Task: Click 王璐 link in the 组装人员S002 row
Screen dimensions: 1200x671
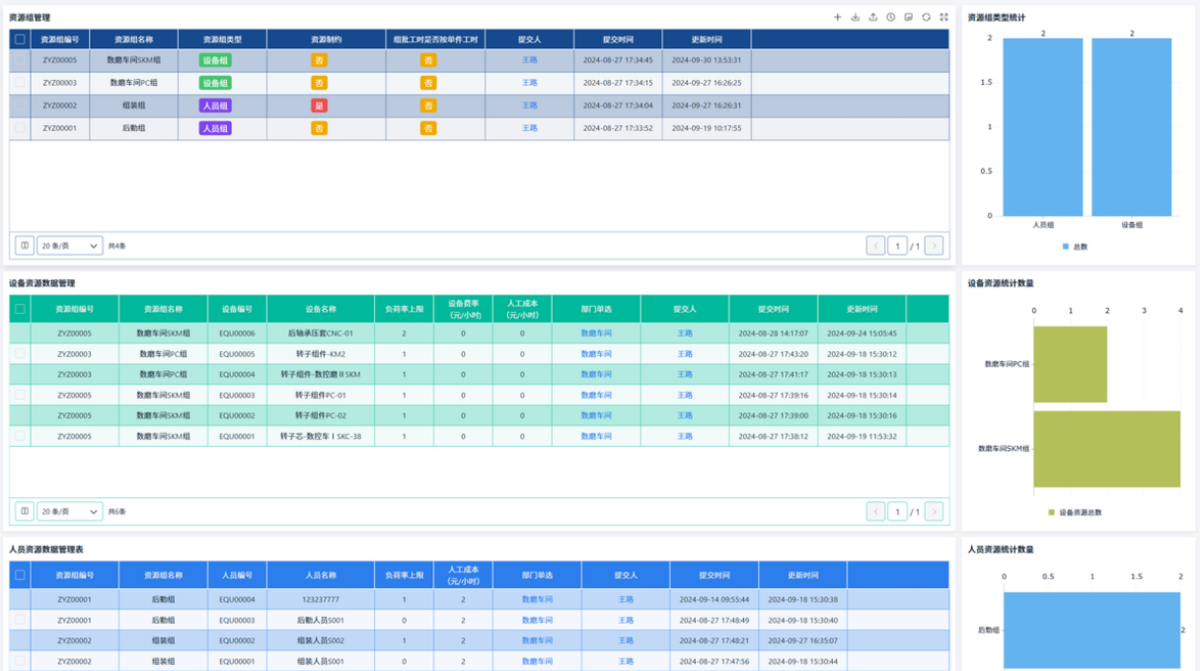Action: point(625,640)
